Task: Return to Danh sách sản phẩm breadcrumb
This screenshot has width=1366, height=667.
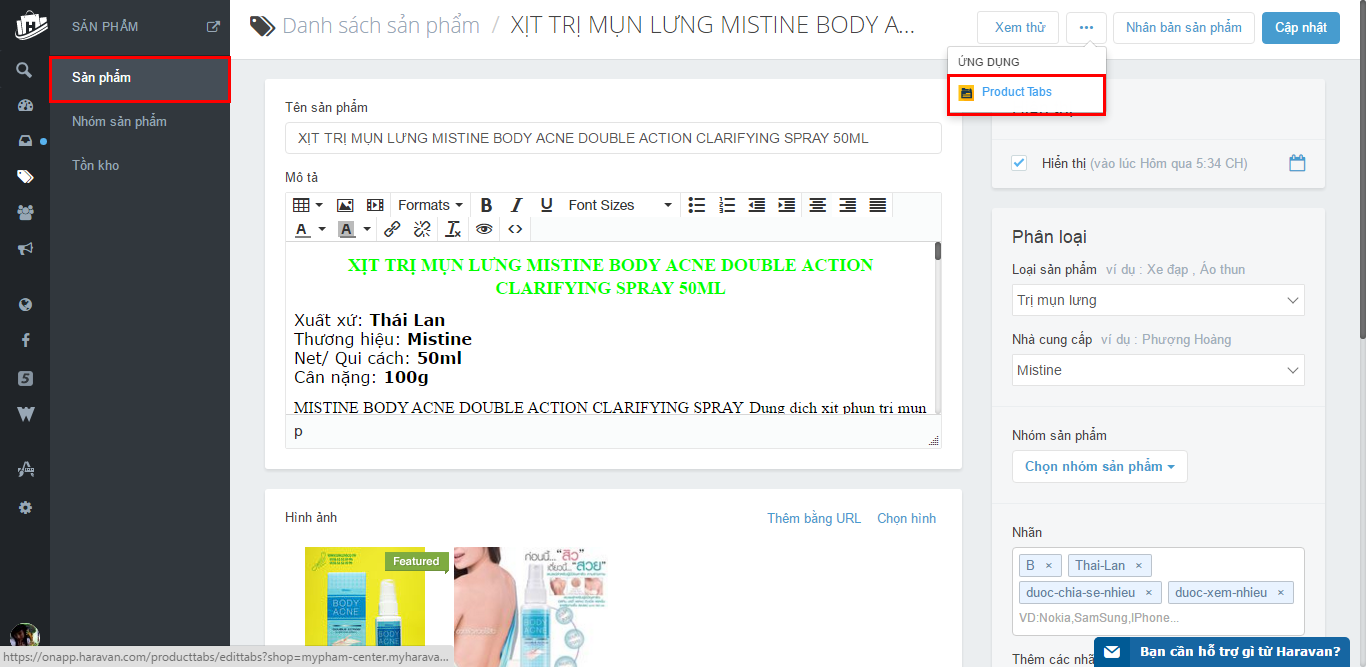Action: [381, 26]
